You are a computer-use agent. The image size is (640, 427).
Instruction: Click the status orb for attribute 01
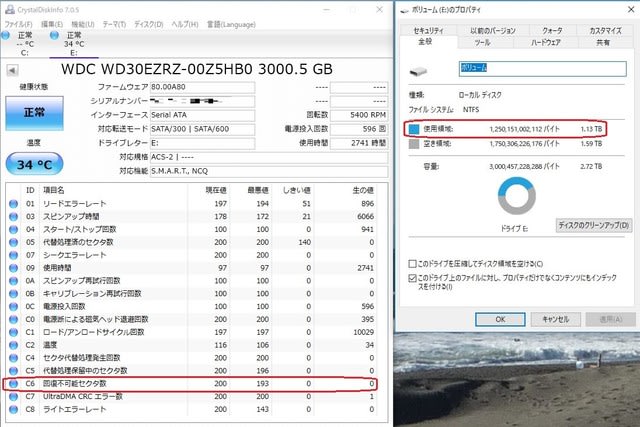(13, 204)
